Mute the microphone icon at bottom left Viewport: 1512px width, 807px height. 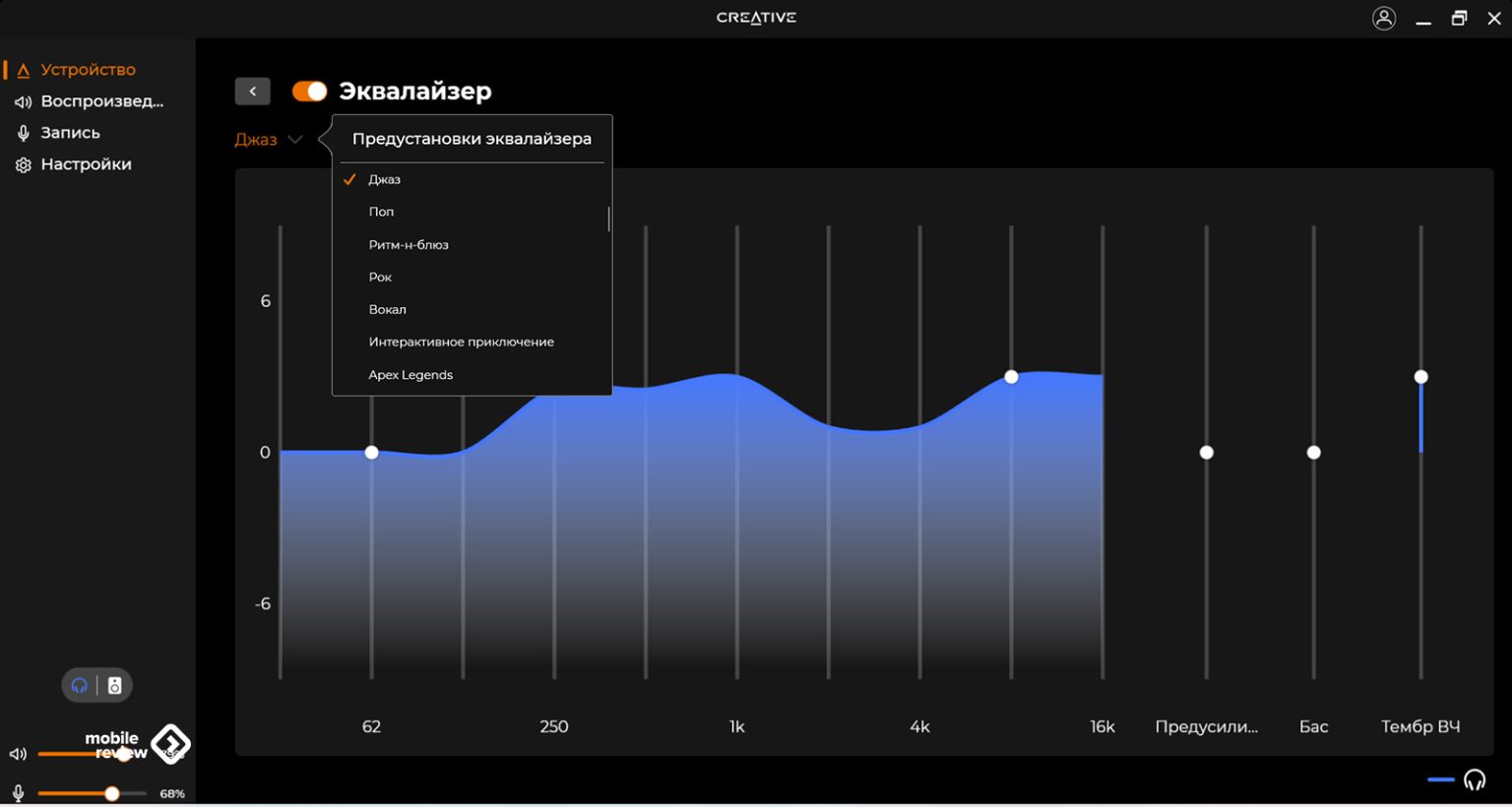click(x=18, y=793)
